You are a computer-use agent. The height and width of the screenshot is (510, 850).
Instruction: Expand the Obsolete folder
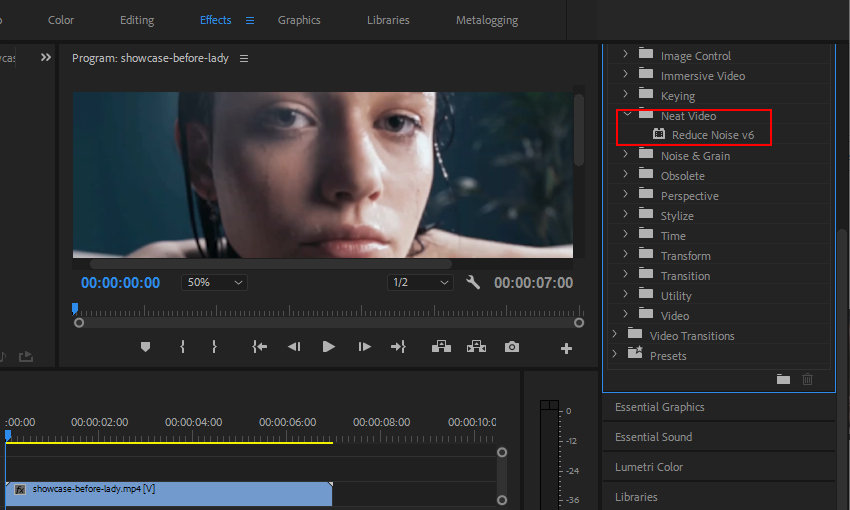(626, 174)
